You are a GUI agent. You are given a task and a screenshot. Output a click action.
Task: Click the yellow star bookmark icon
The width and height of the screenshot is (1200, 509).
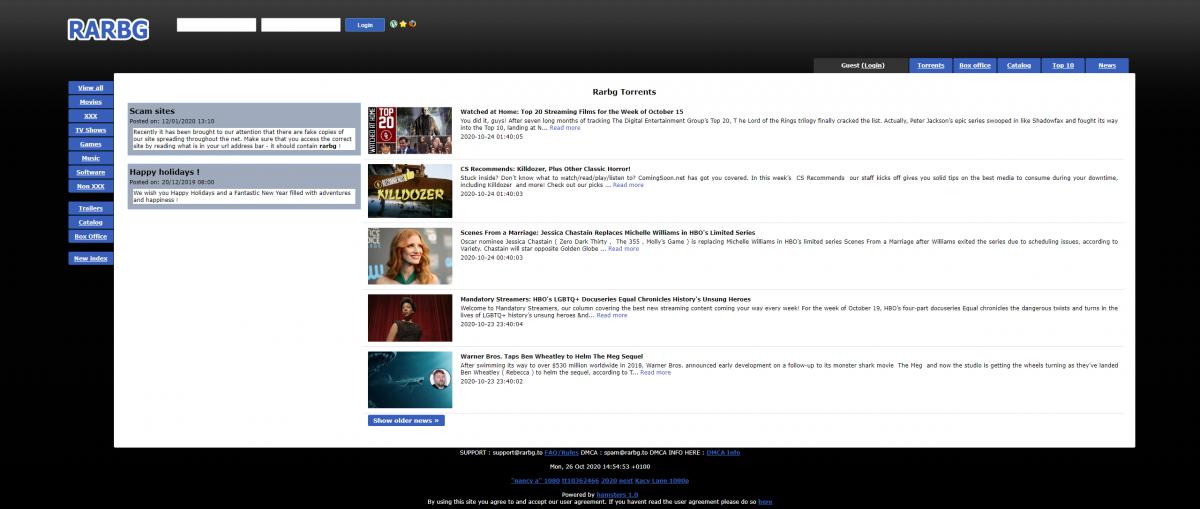point(403,24)
